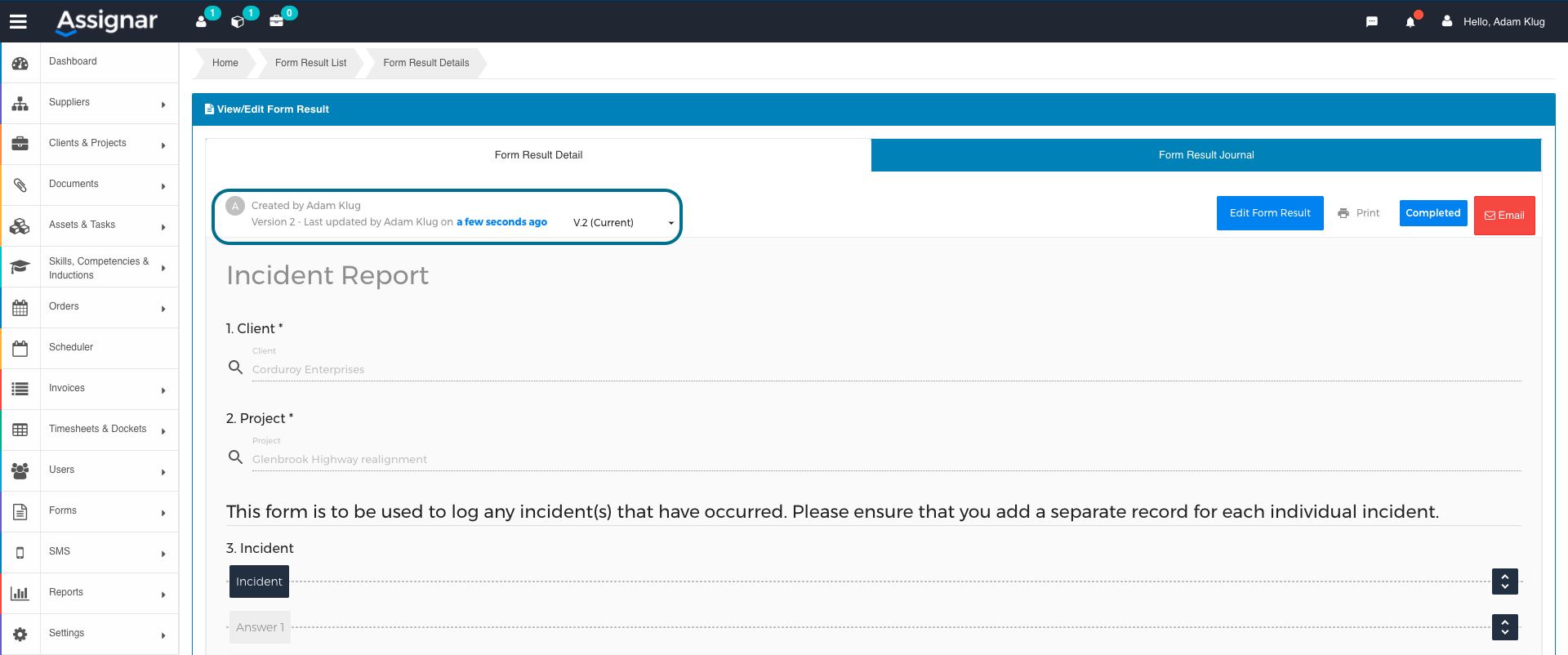This screenshot has height=655, width=1568.
Task: Click the Dashboard gauge icon
Action: 20,63
